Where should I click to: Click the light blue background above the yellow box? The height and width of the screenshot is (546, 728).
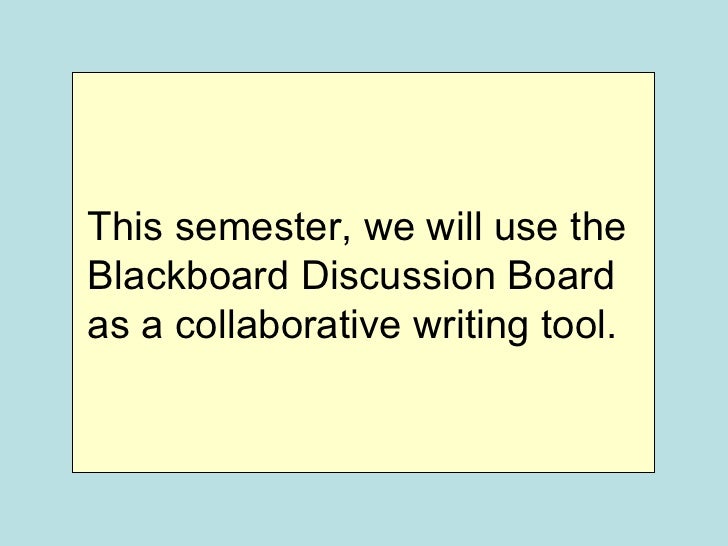point(364,35)
